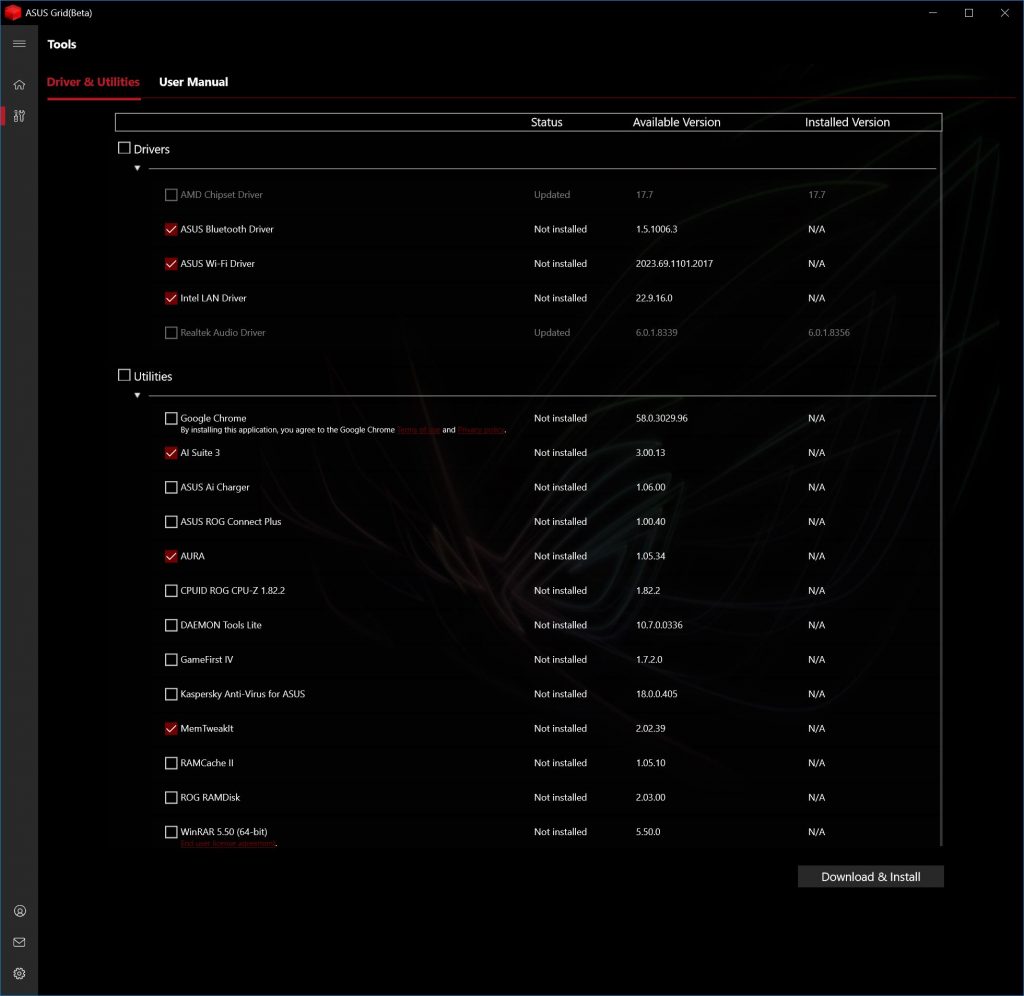Open the account profile icon
1024x996 pixels.
18,910
